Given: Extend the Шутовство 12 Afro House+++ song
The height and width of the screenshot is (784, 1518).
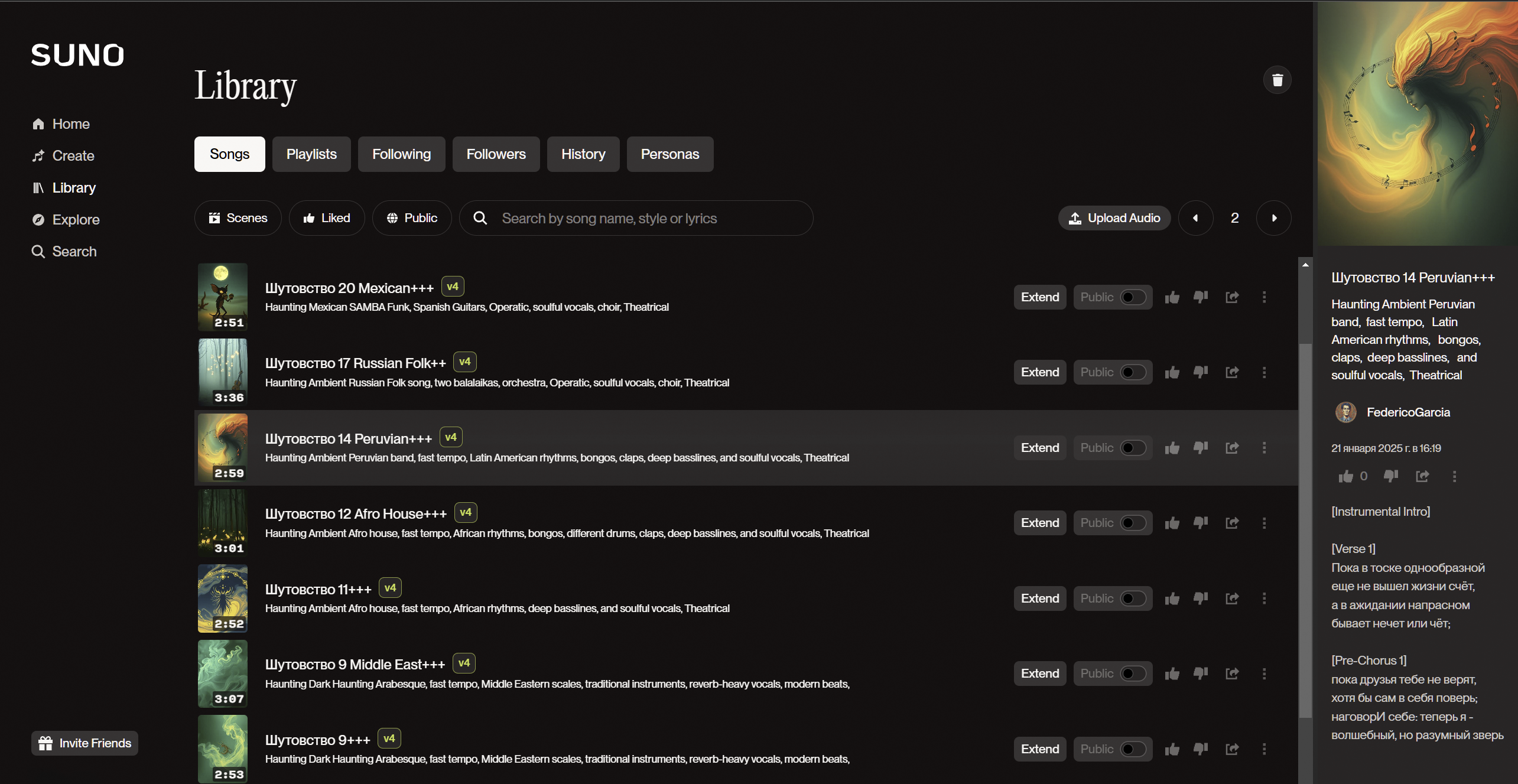Looking at the screenshot, I should click(x=1040, y=523).
